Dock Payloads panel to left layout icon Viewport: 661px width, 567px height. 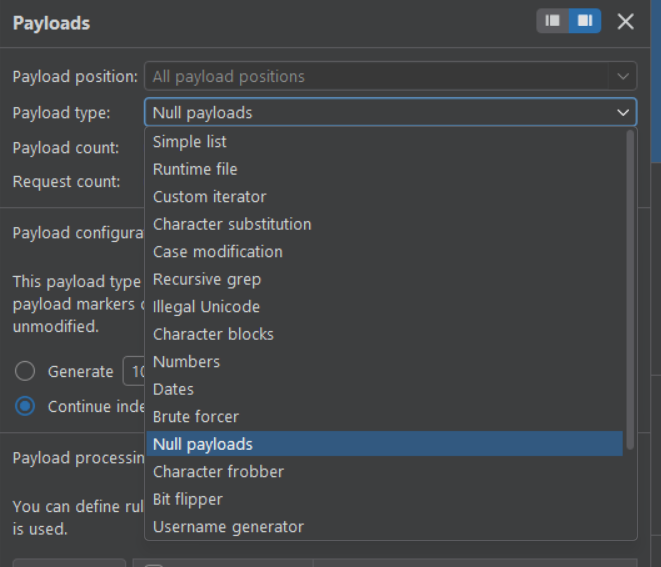pyautogui.click(x=552, y=21)
